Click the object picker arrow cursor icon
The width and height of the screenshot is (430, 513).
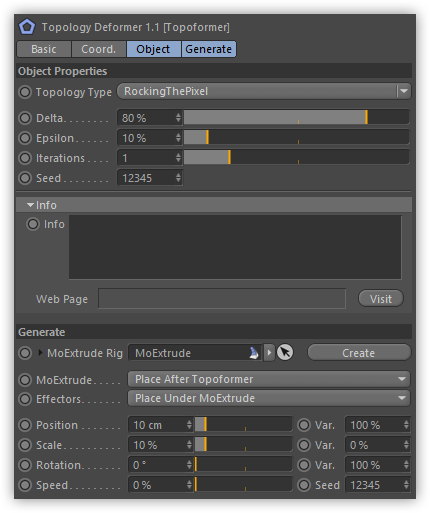pos(285,352)
